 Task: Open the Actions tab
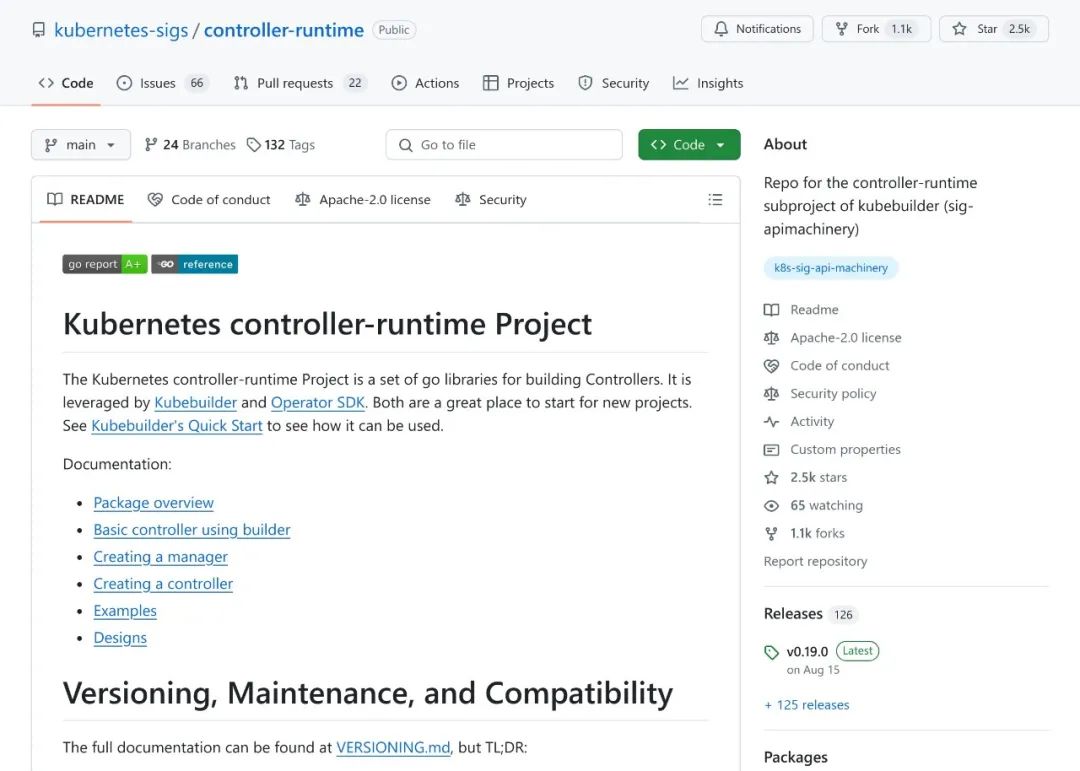coord(425,83)
